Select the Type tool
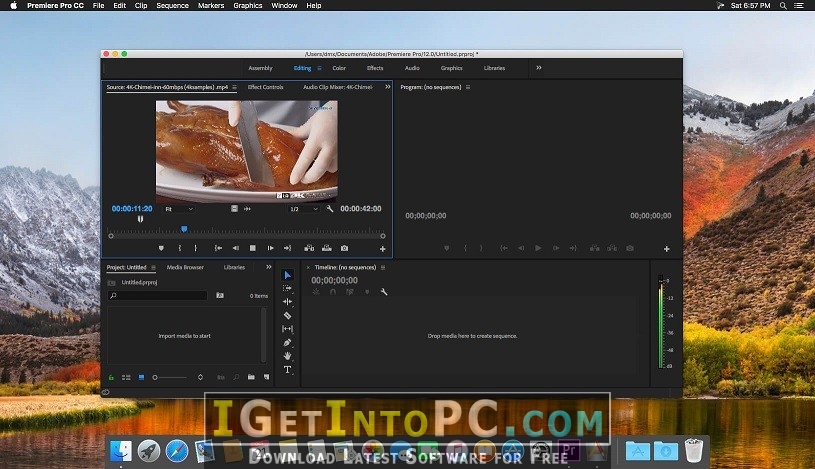This screenshot has width=815, height=469. point(287,370)
